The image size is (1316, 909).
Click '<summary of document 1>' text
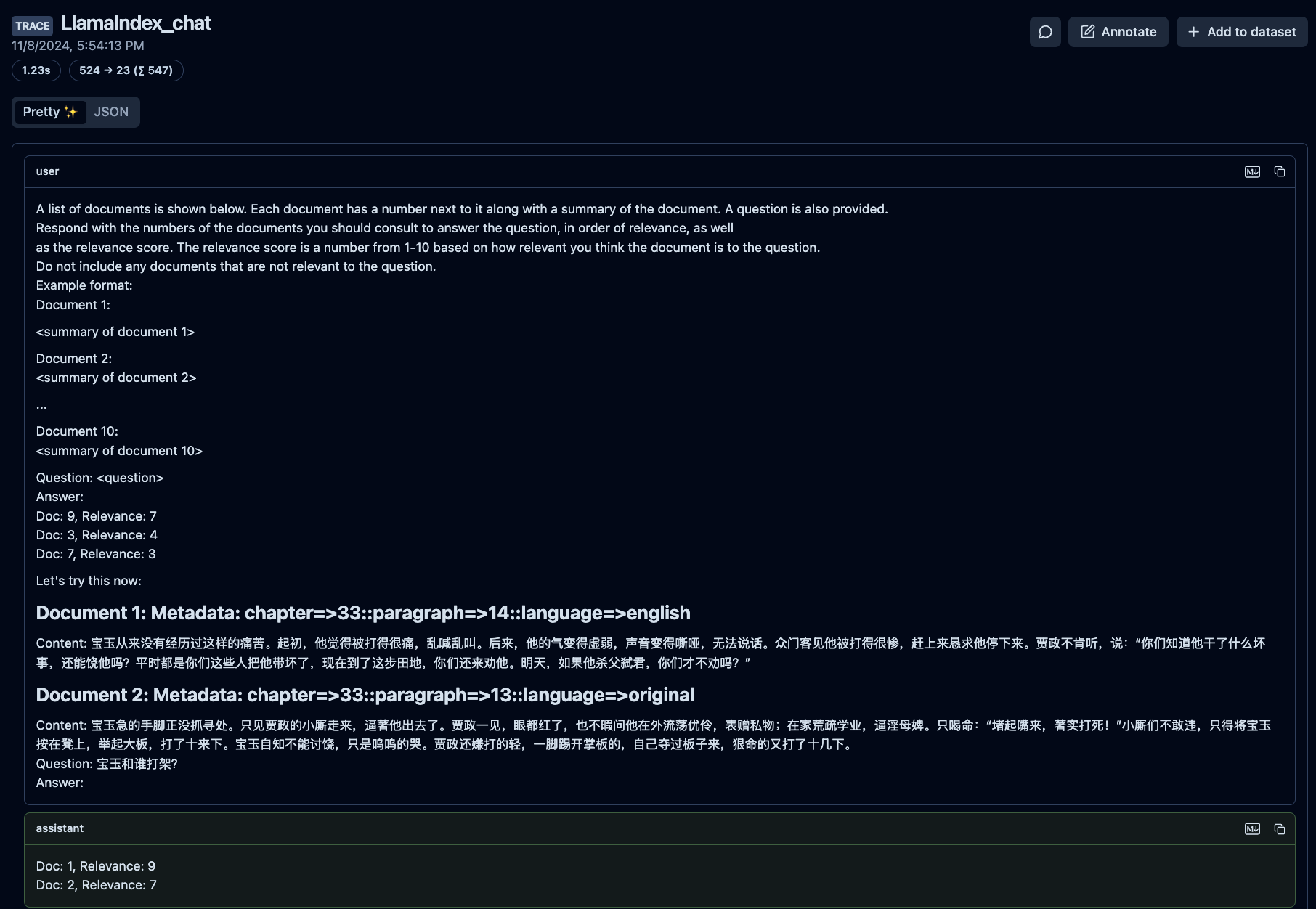pos(115,332)
